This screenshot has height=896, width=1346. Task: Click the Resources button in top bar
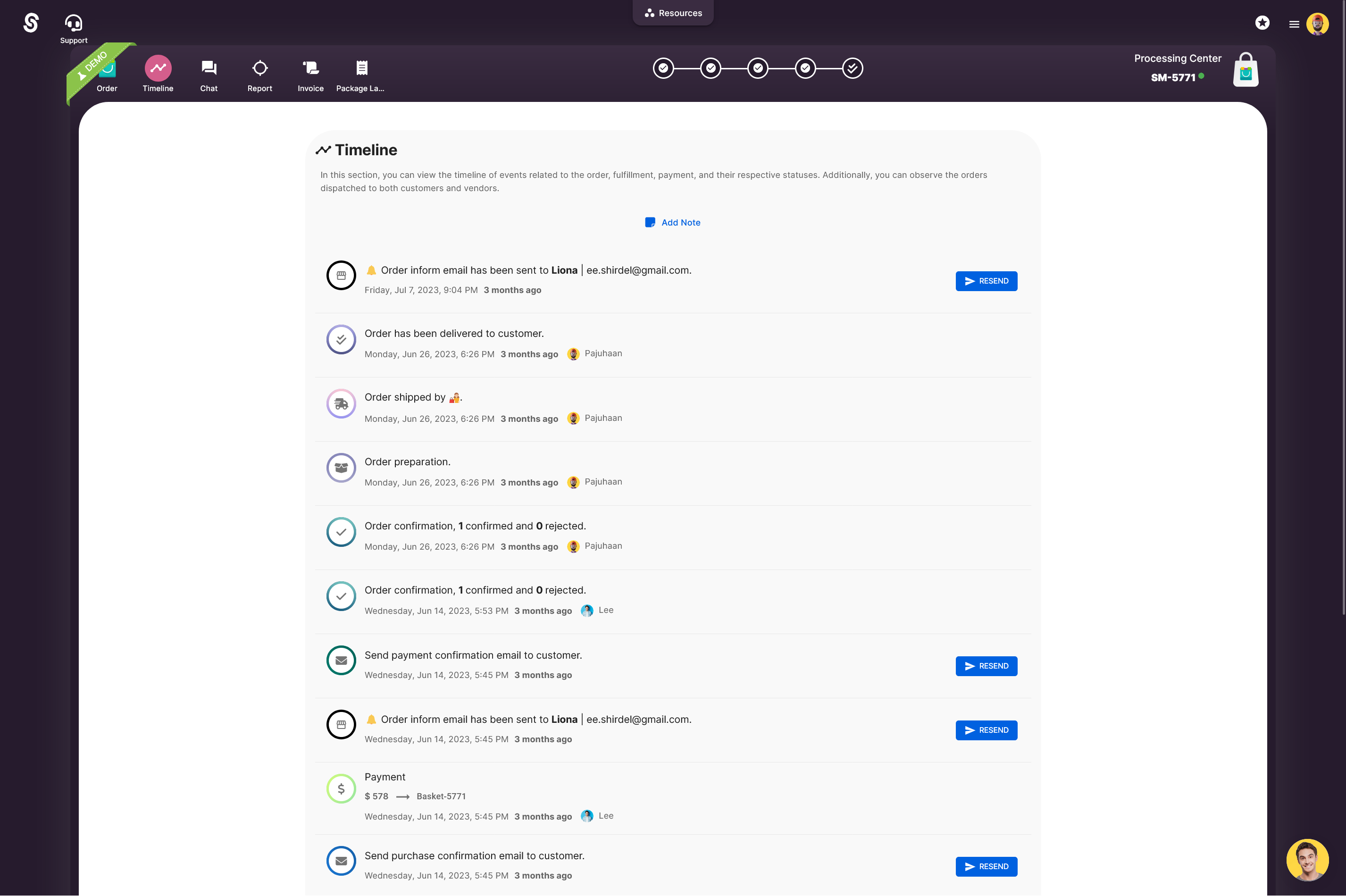(x=672, y=13)
